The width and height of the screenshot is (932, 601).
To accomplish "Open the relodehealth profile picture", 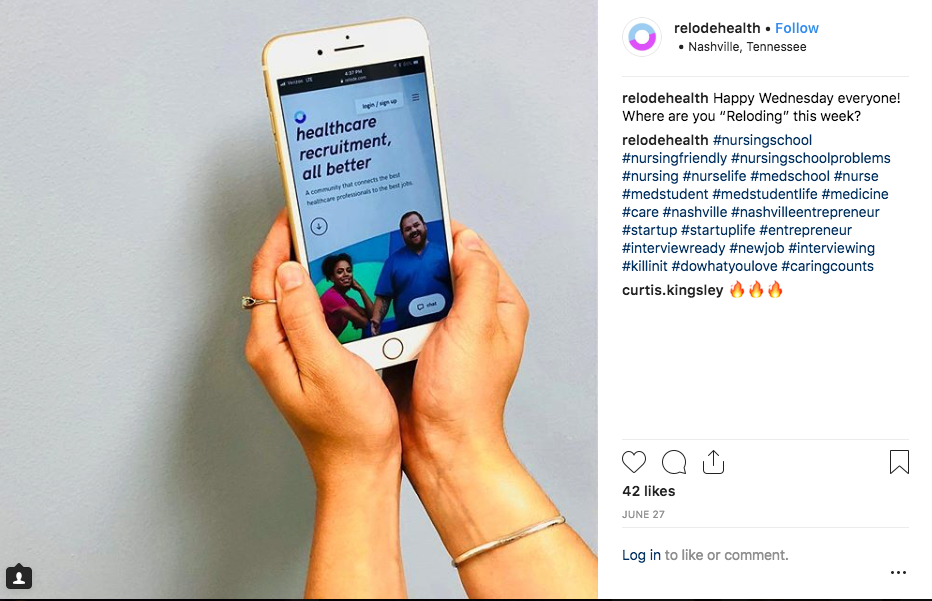I will (642, 37).
